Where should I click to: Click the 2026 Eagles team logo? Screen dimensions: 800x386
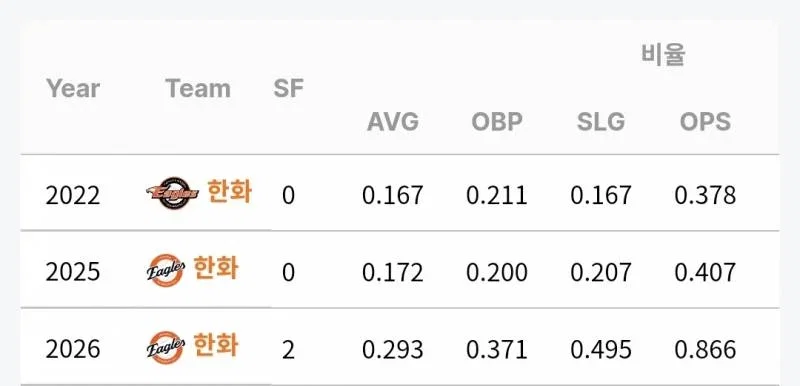point(166,348)
